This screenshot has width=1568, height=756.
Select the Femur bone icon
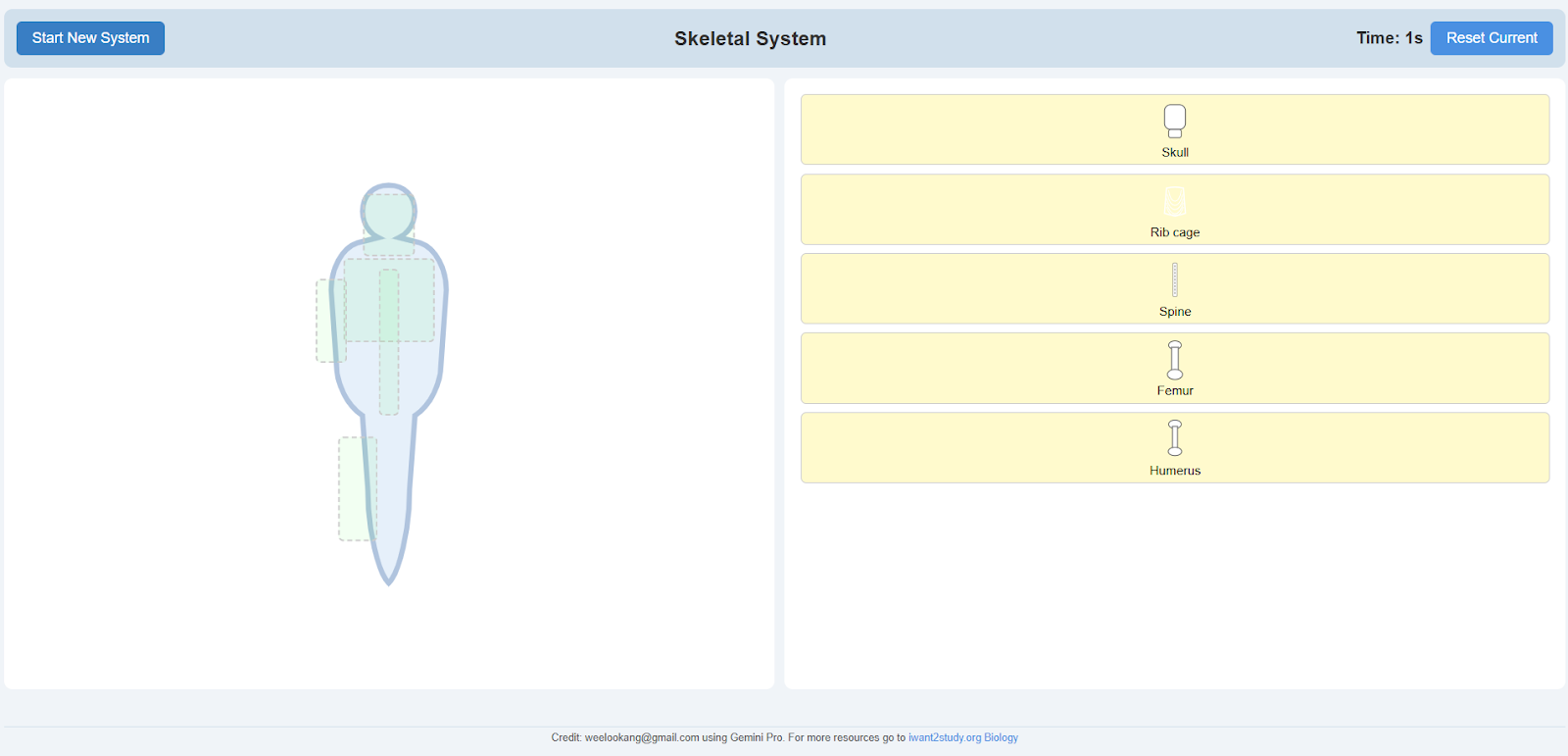(1175, 360)
